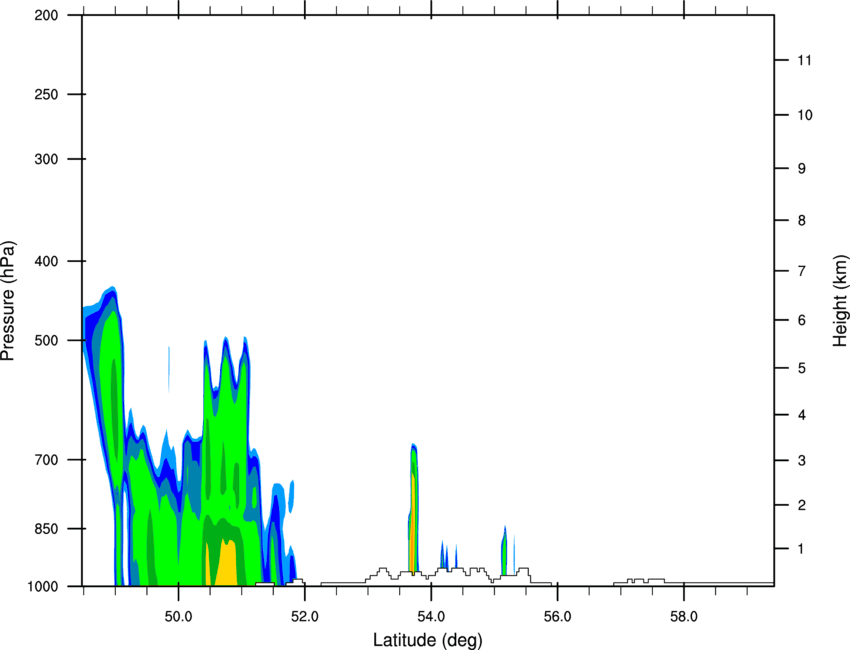850x650 pixels.
Task: Select the 400 pressure tick label
Action: [x=46, y=261]
